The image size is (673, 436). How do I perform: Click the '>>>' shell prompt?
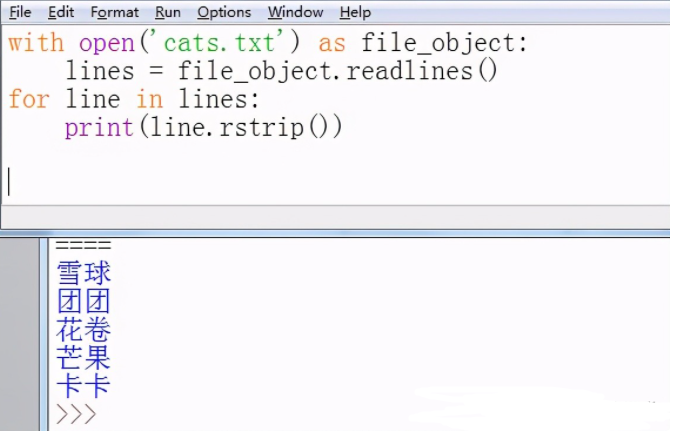pyautogui.click(x=76, y=414)
